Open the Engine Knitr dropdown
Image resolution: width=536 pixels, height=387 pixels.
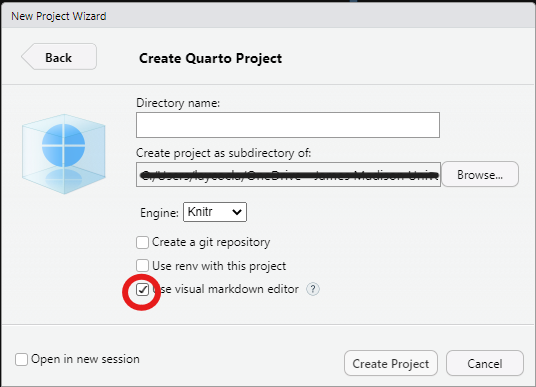tap(215, 212)
